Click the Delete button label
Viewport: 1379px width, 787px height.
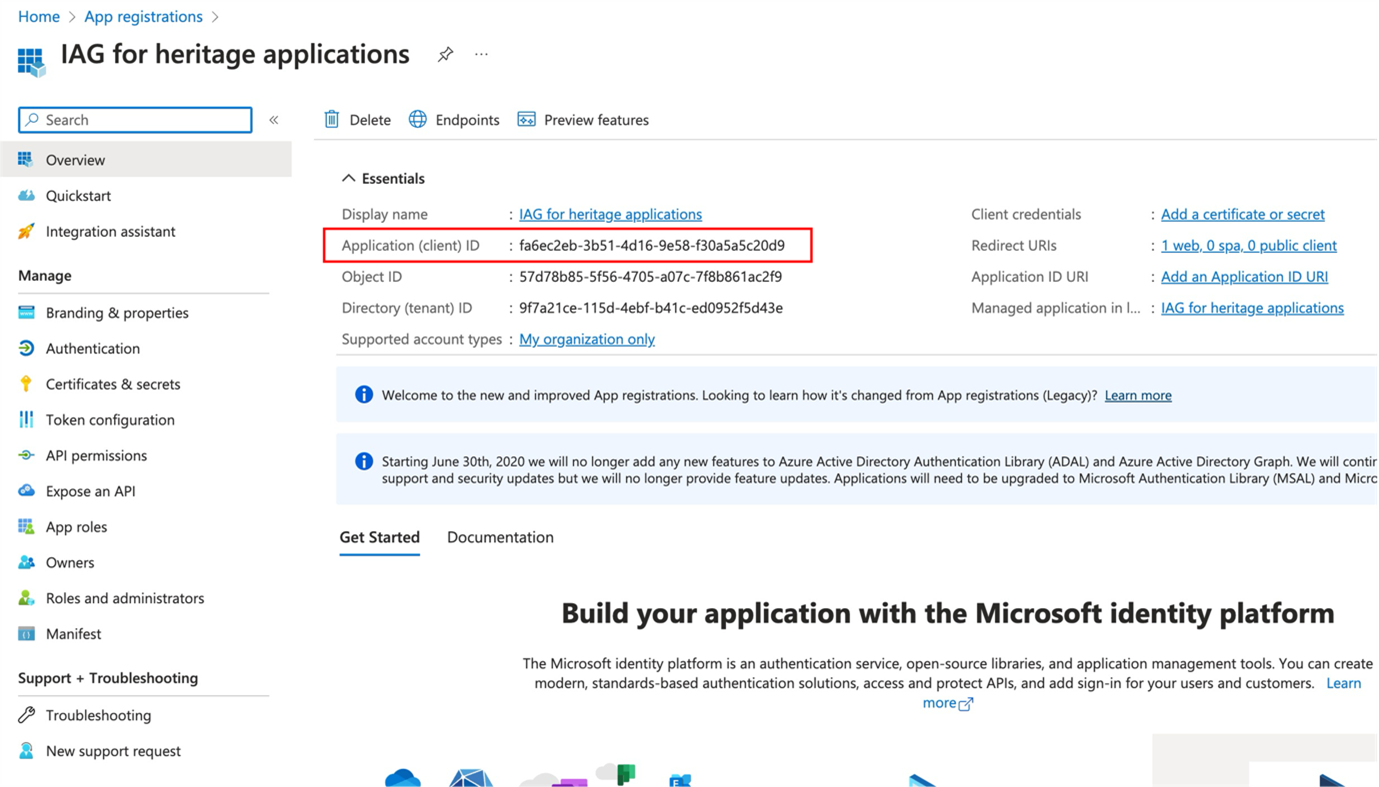[370, 120]
